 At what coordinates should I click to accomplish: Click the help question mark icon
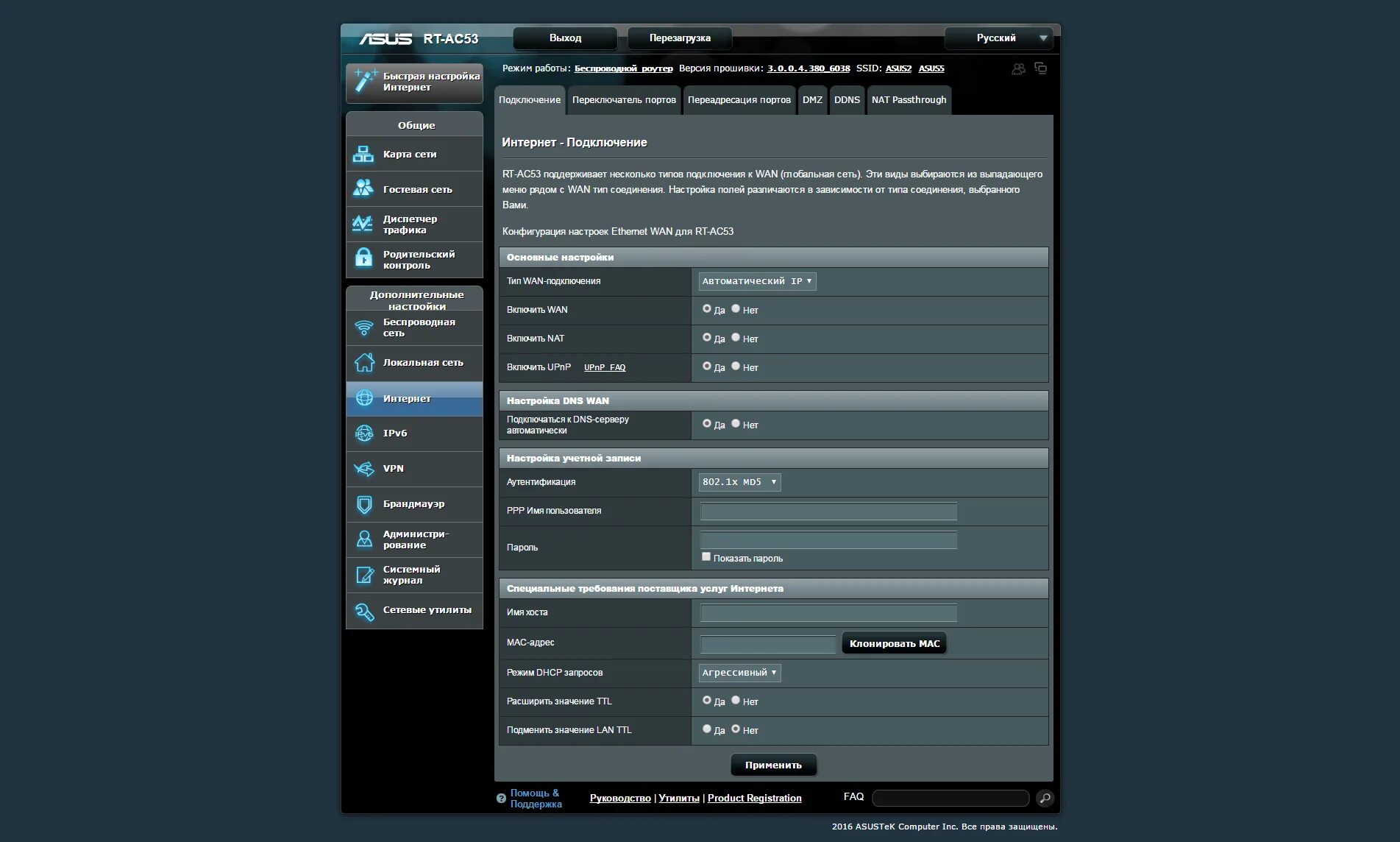501,798
